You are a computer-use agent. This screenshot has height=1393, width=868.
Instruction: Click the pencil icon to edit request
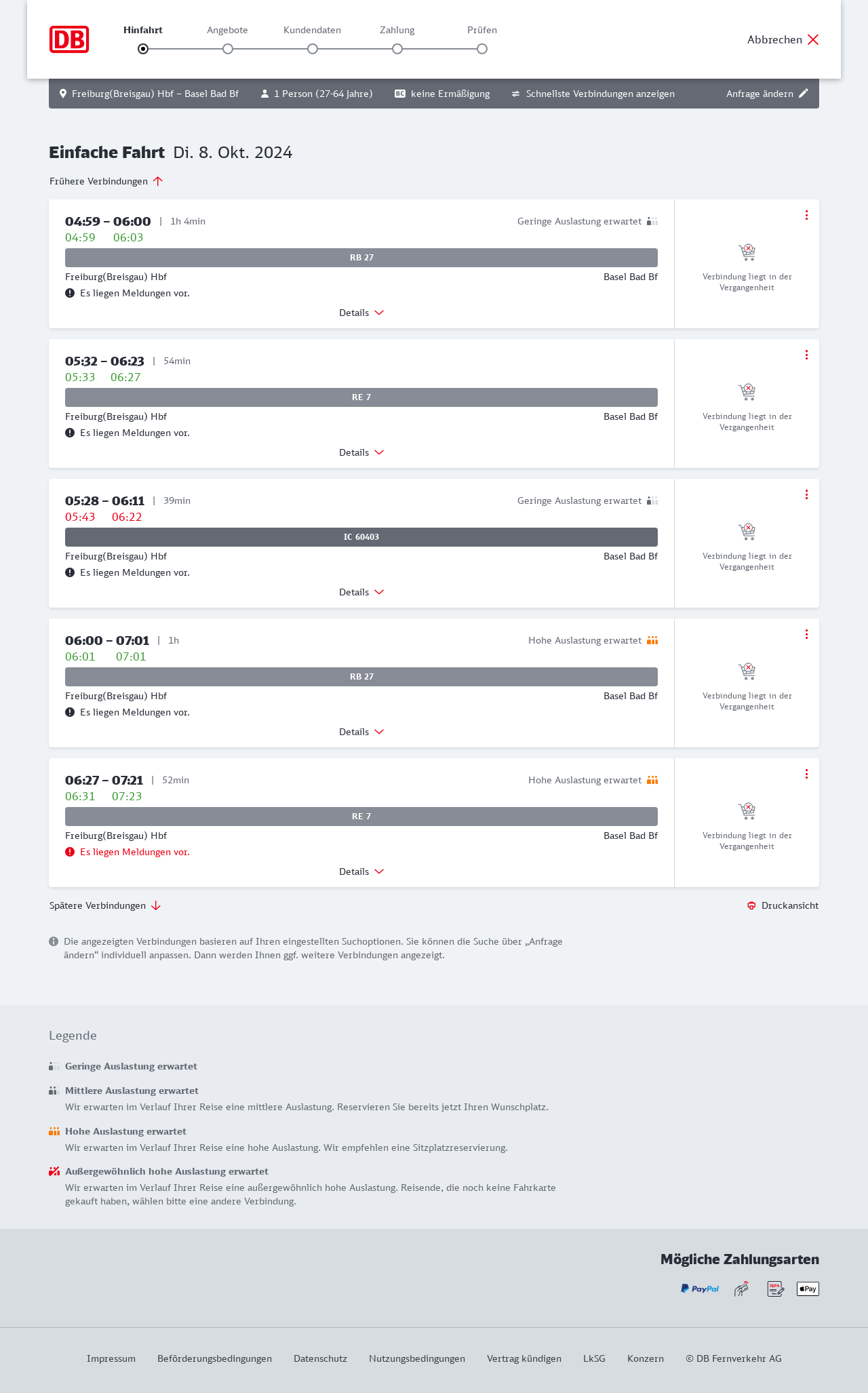pos(804,94)
